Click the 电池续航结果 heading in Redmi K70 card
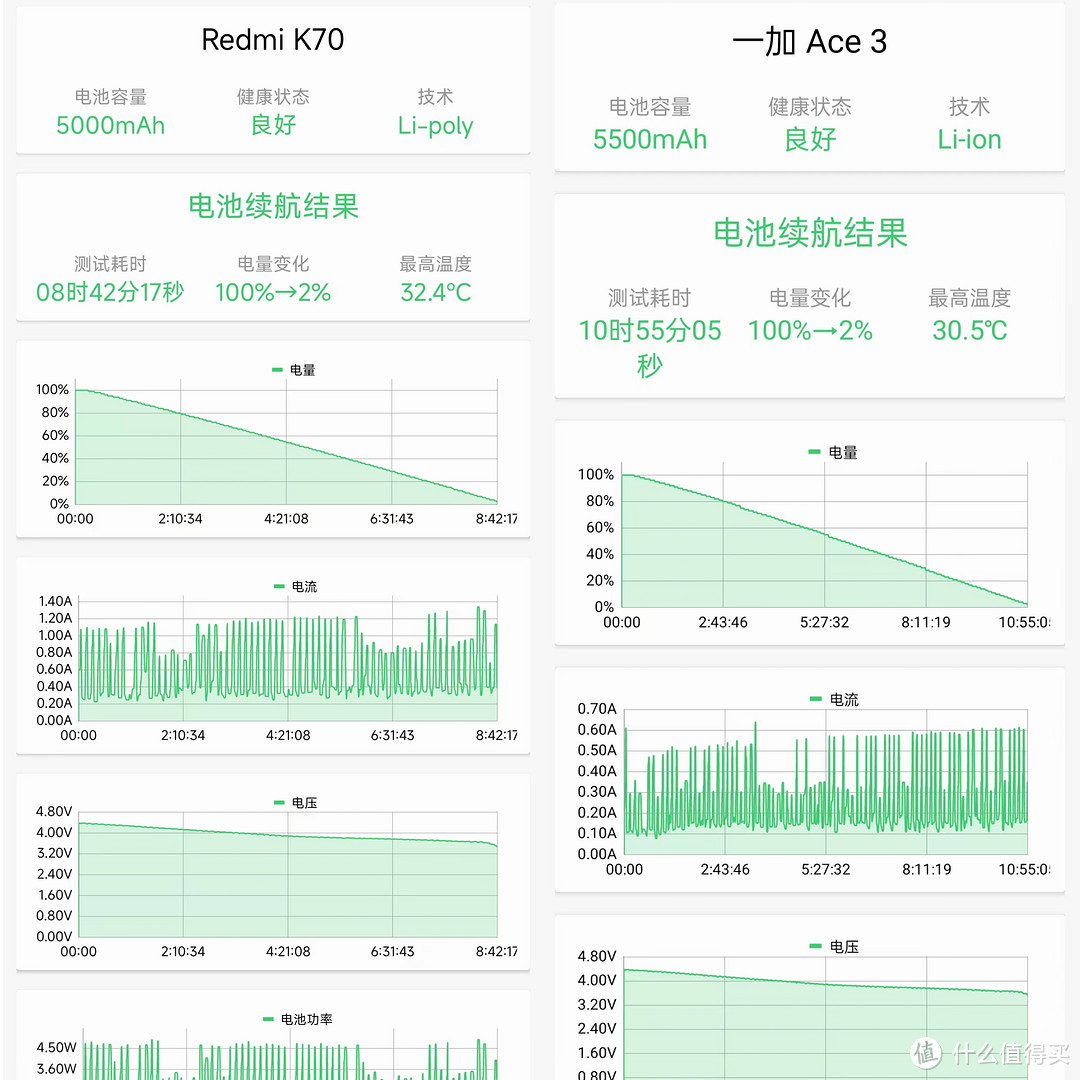The height and width of the screenshot is (1080, 1080). click(273, 206)
